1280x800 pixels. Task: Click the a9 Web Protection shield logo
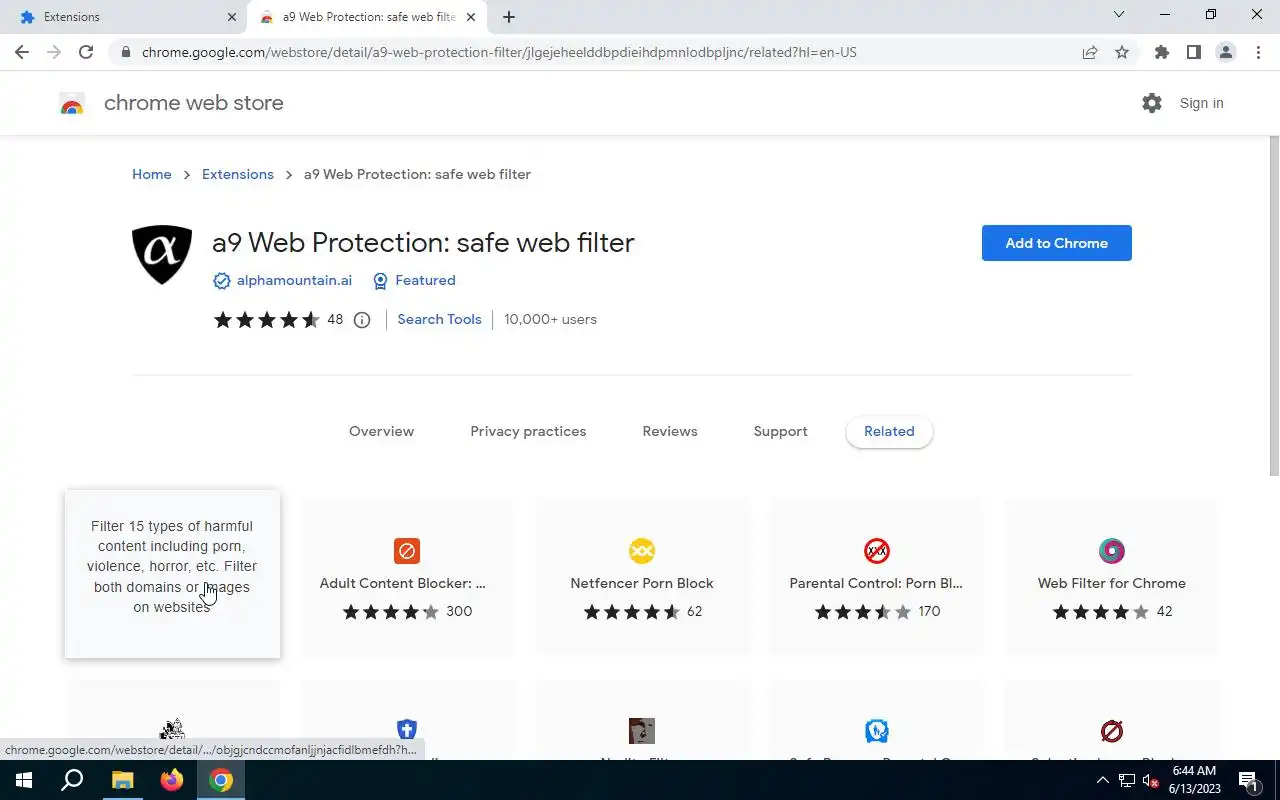[x=162, y=255]
